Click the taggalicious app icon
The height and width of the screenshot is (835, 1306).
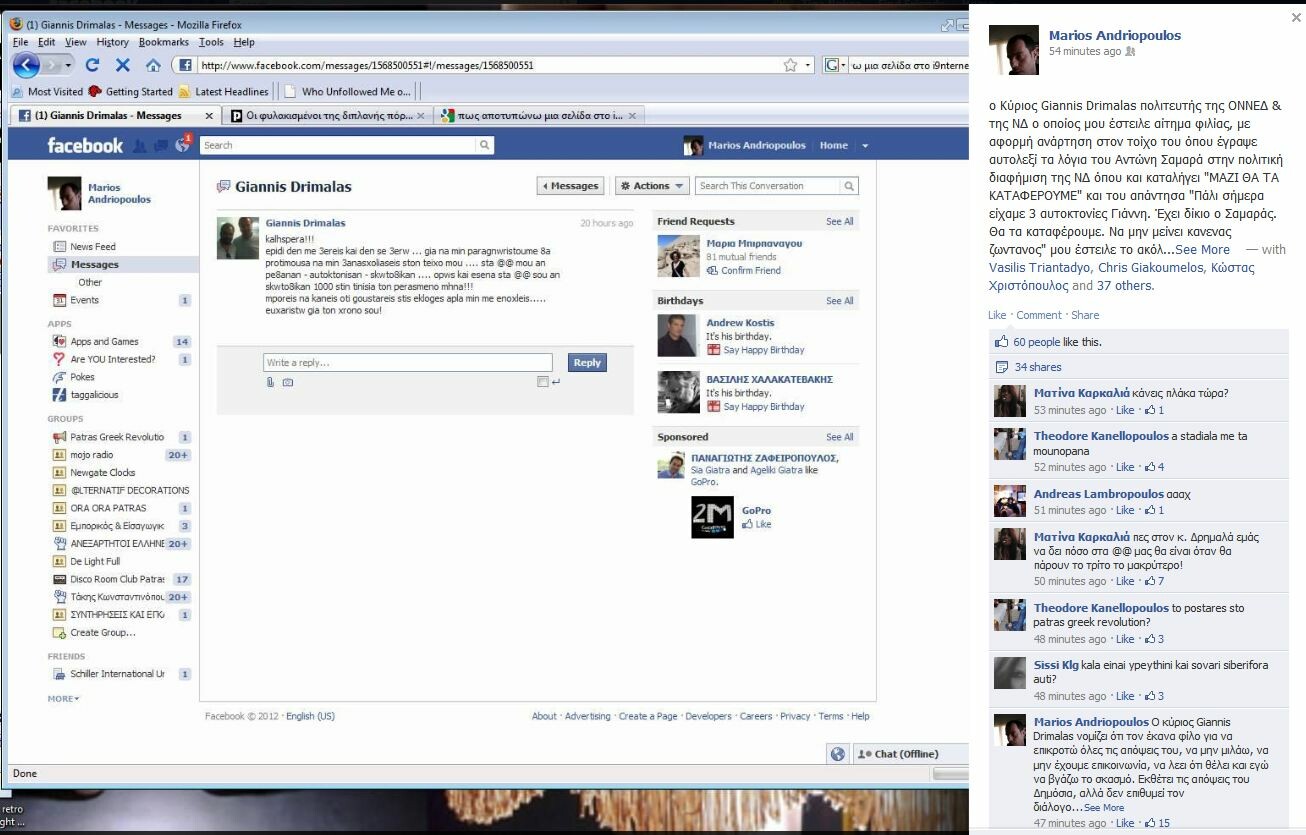coord(59,395)
